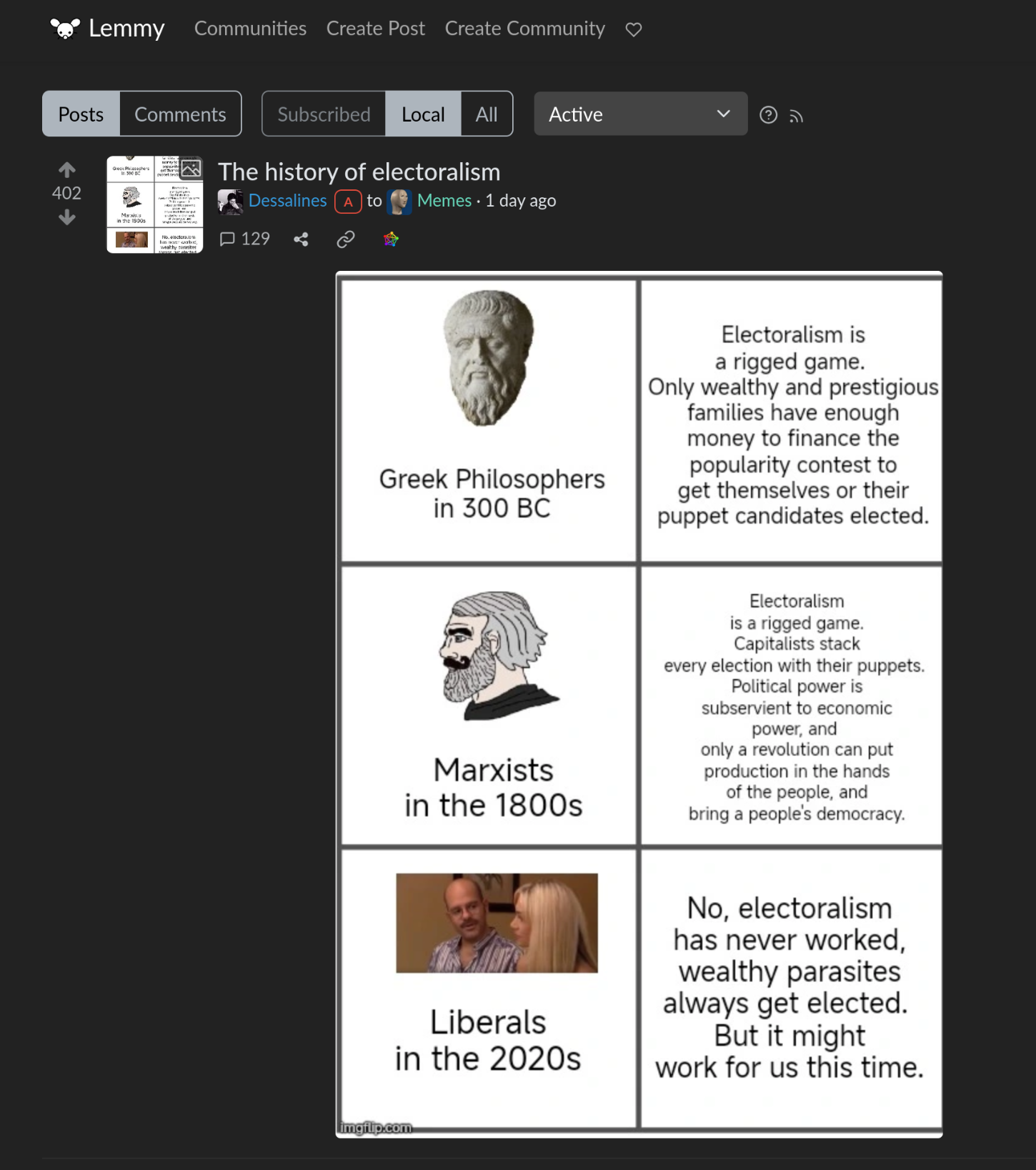This screenshot has height=1170, width=1036.
Task: Open the heart donate icon
Action: [633, 29]
